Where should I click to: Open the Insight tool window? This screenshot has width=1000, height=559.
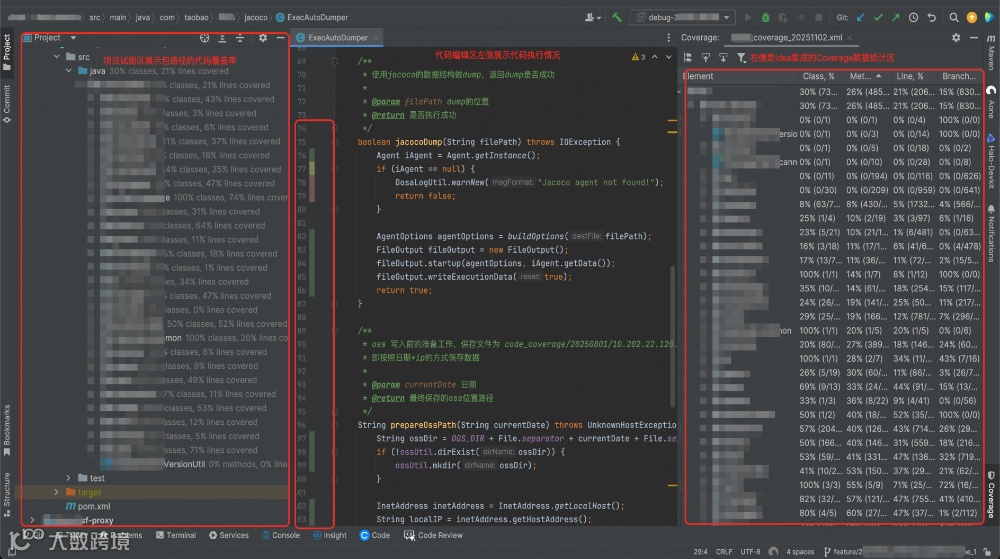pos(330,535)
